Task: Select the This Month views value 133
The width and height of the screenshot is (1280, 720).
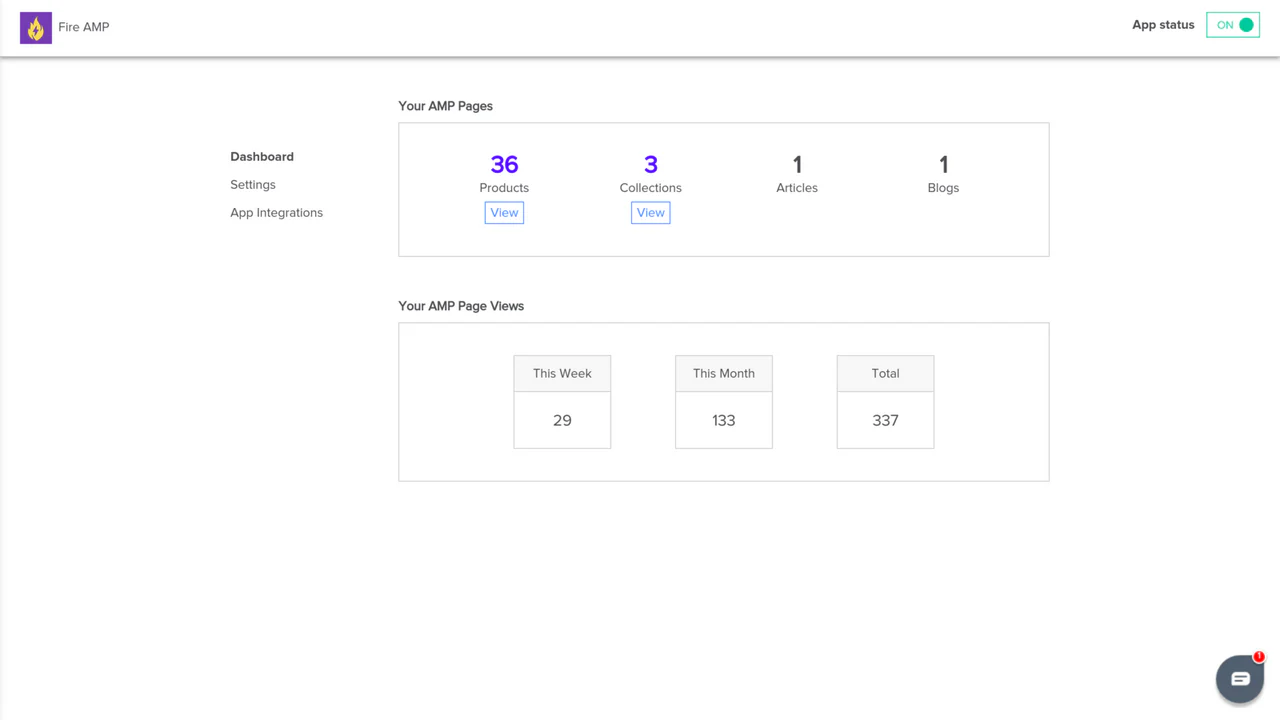Action: [x=724, y=421]
